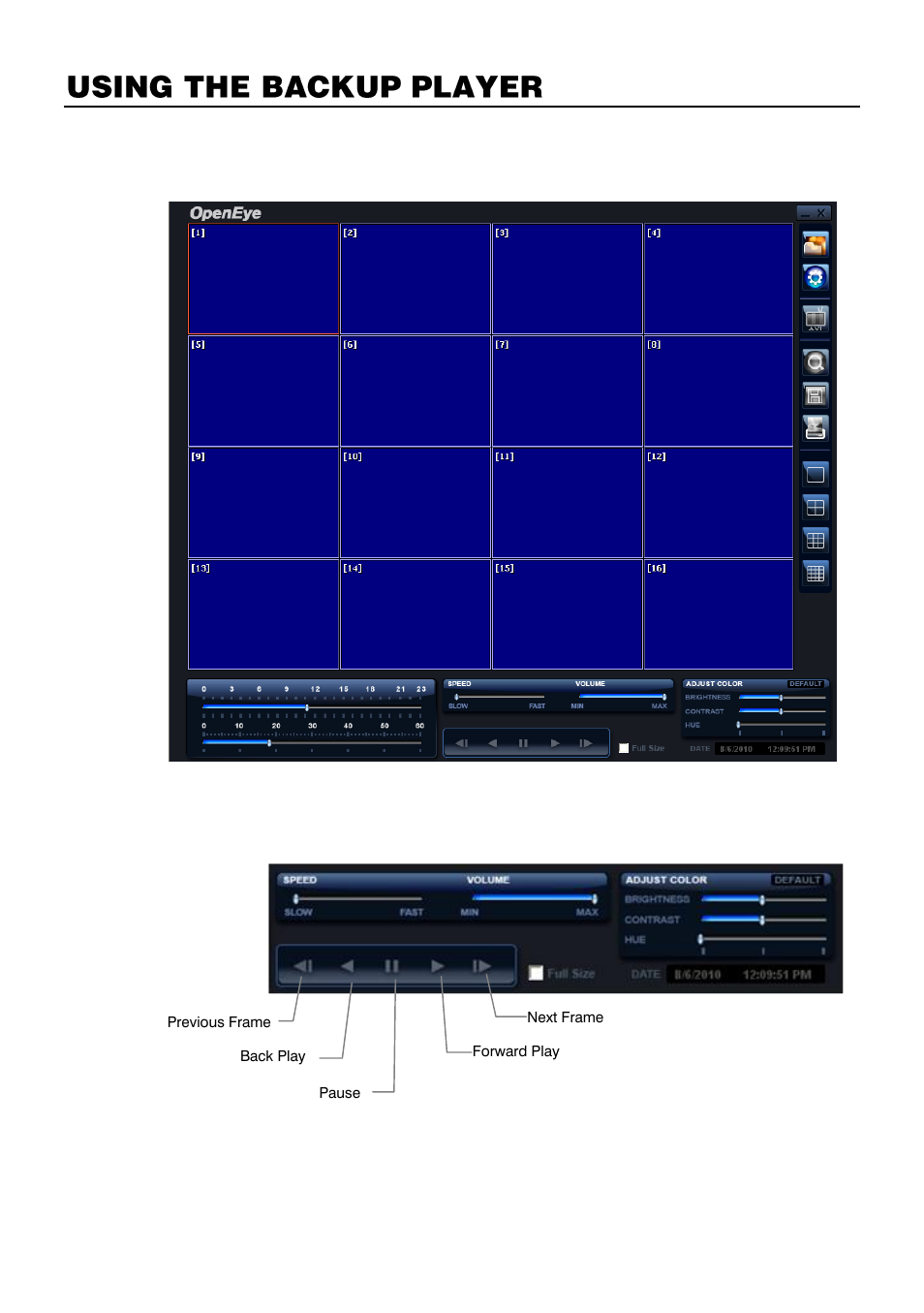The image size is (924, 1313).
Task: Close the OpenEye player window
Action: (x=821, y=213)
